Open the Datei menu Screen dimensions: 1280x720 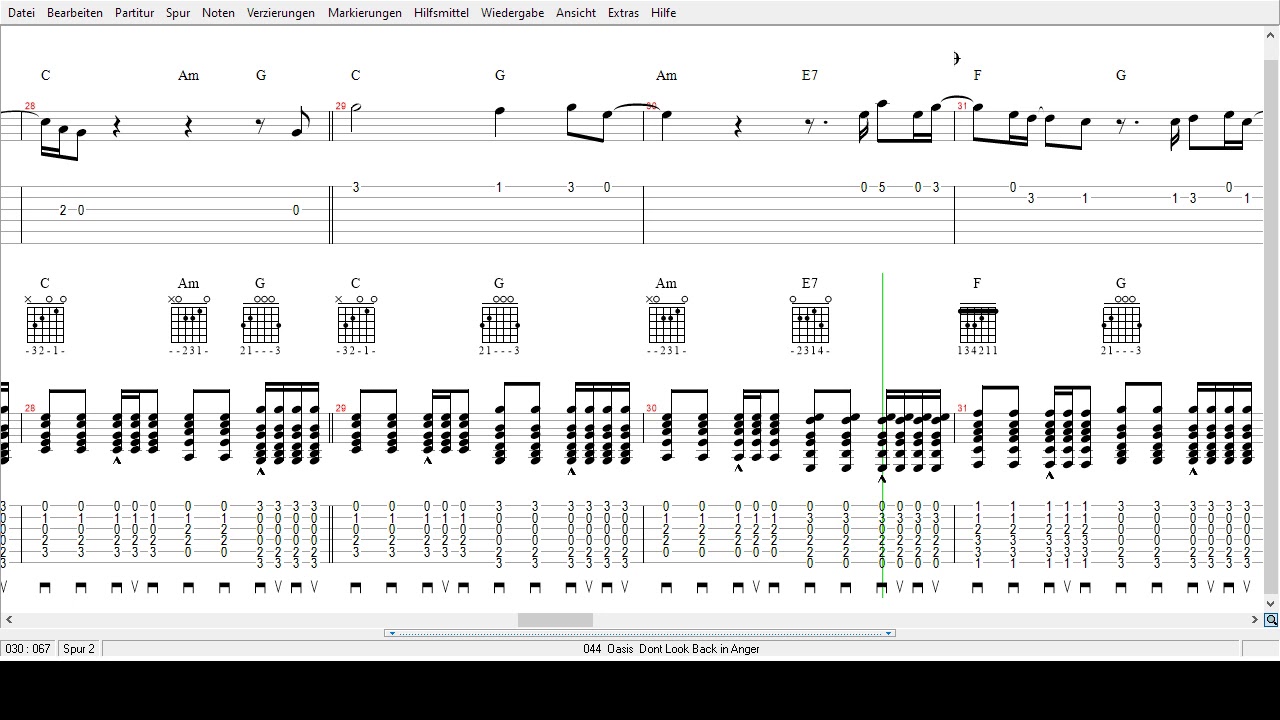click(x=21, y=13)
